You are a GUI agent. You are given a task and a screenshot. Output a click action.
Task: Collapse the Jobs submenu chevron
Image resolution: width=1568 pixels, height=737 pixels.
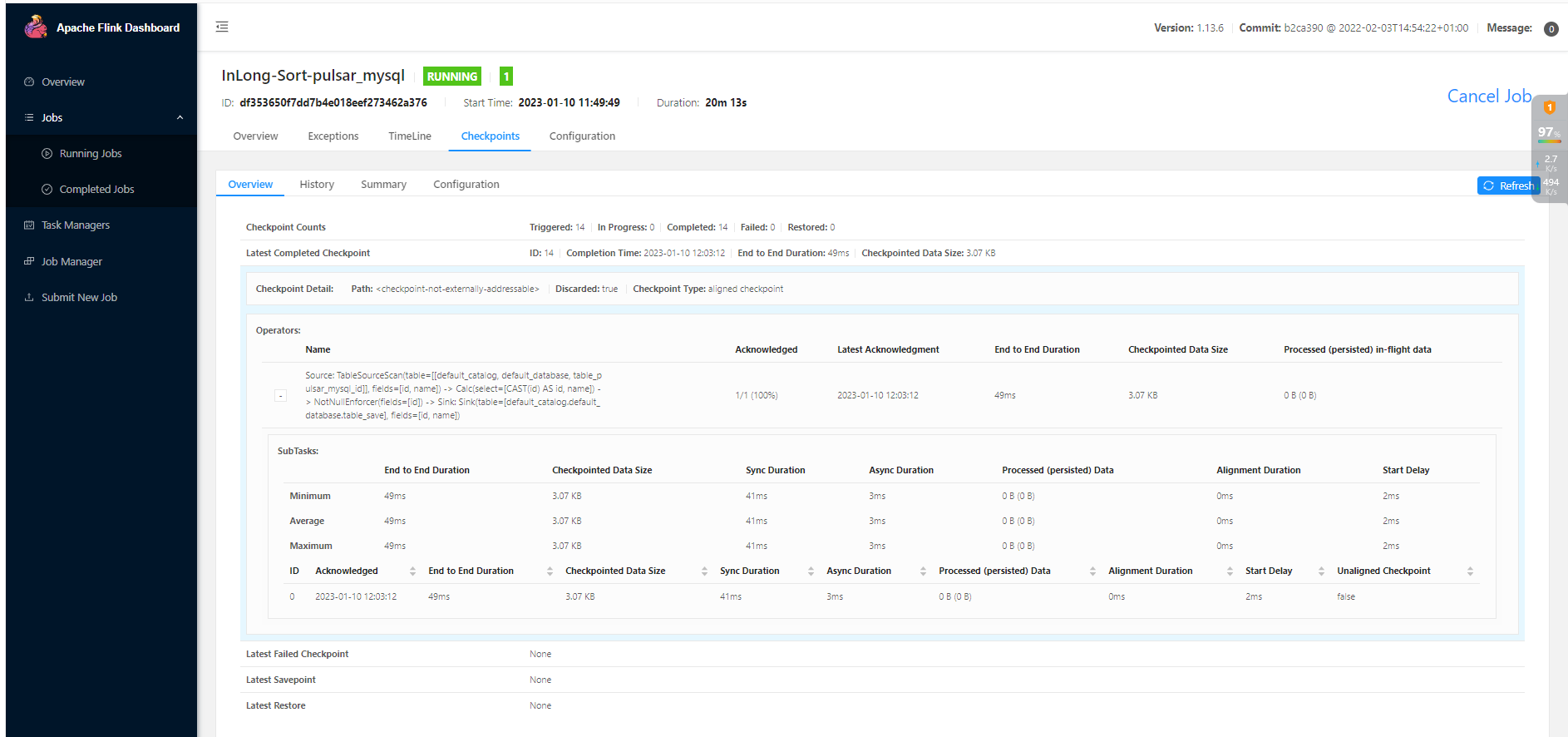point(180,117)
